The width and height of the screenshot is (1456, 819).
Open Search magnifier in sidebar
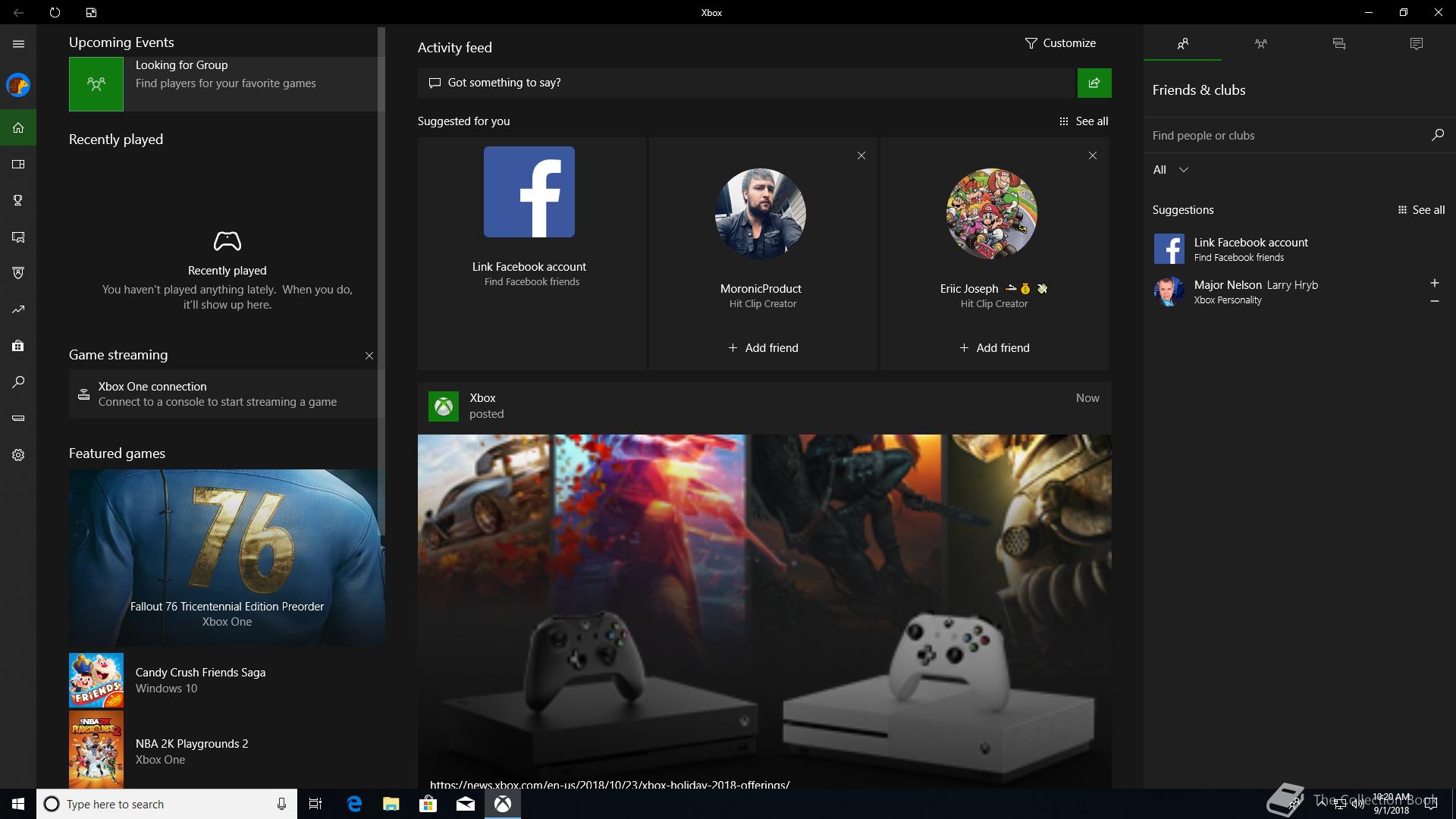18,382
